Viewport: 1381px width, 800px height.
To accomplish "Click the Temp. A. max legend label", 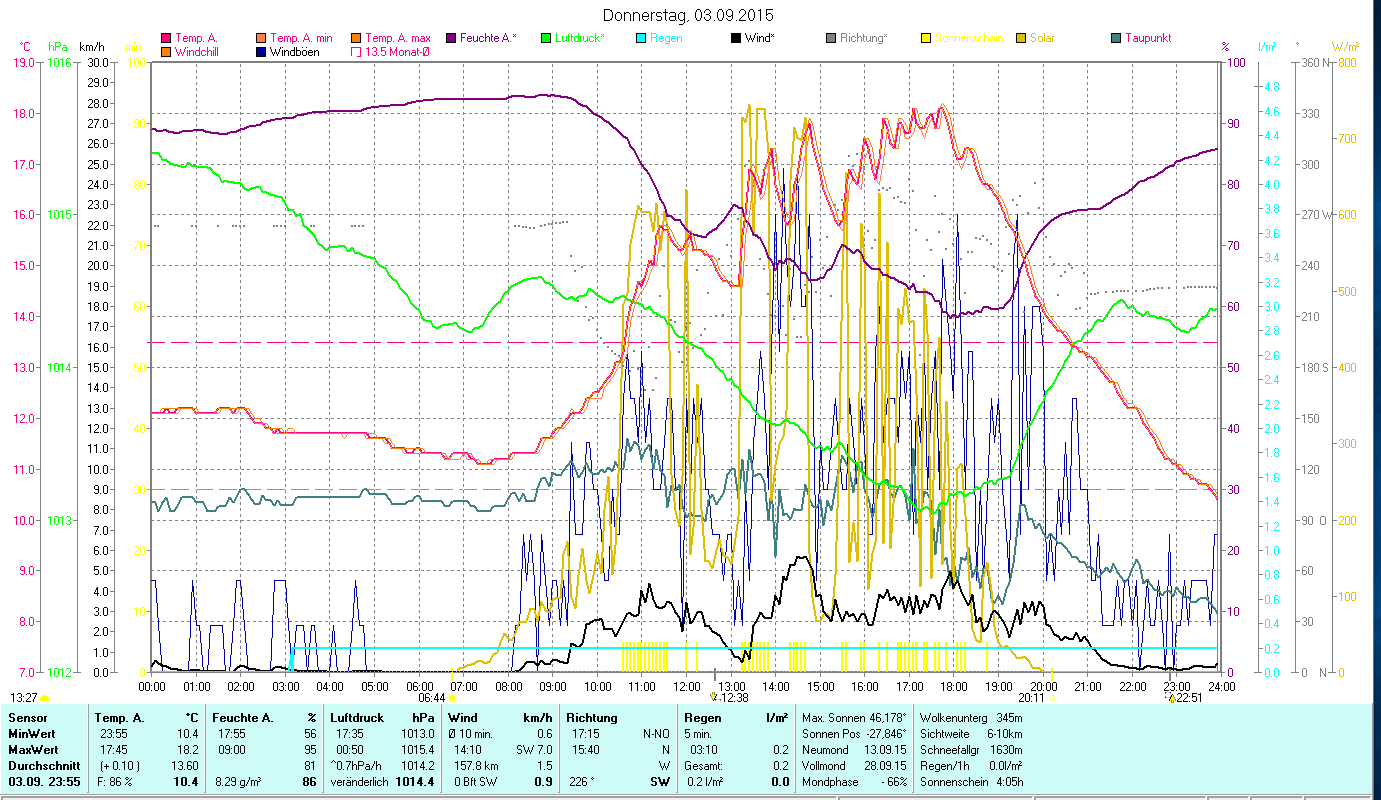I will point(398,38).
